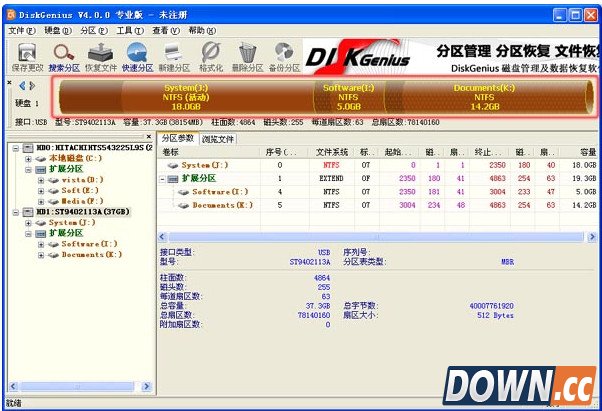Image resolution: width=602 pixels, height=411 pixels.
Task: Go to previous disk with left arrow
Action: [21, 87]
